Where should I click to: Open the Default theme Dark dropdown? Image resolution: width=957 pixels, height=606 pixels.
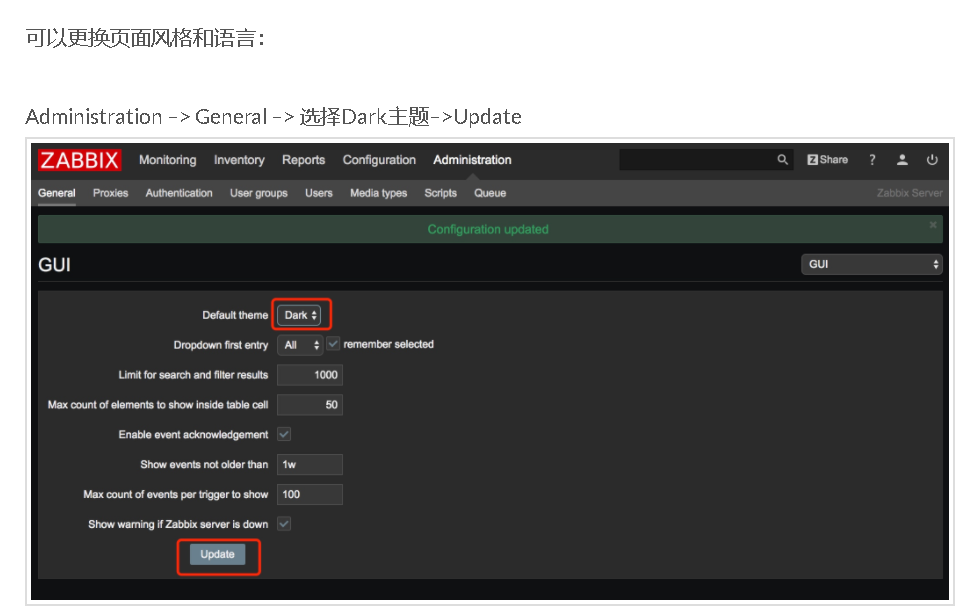coord(299,315)
